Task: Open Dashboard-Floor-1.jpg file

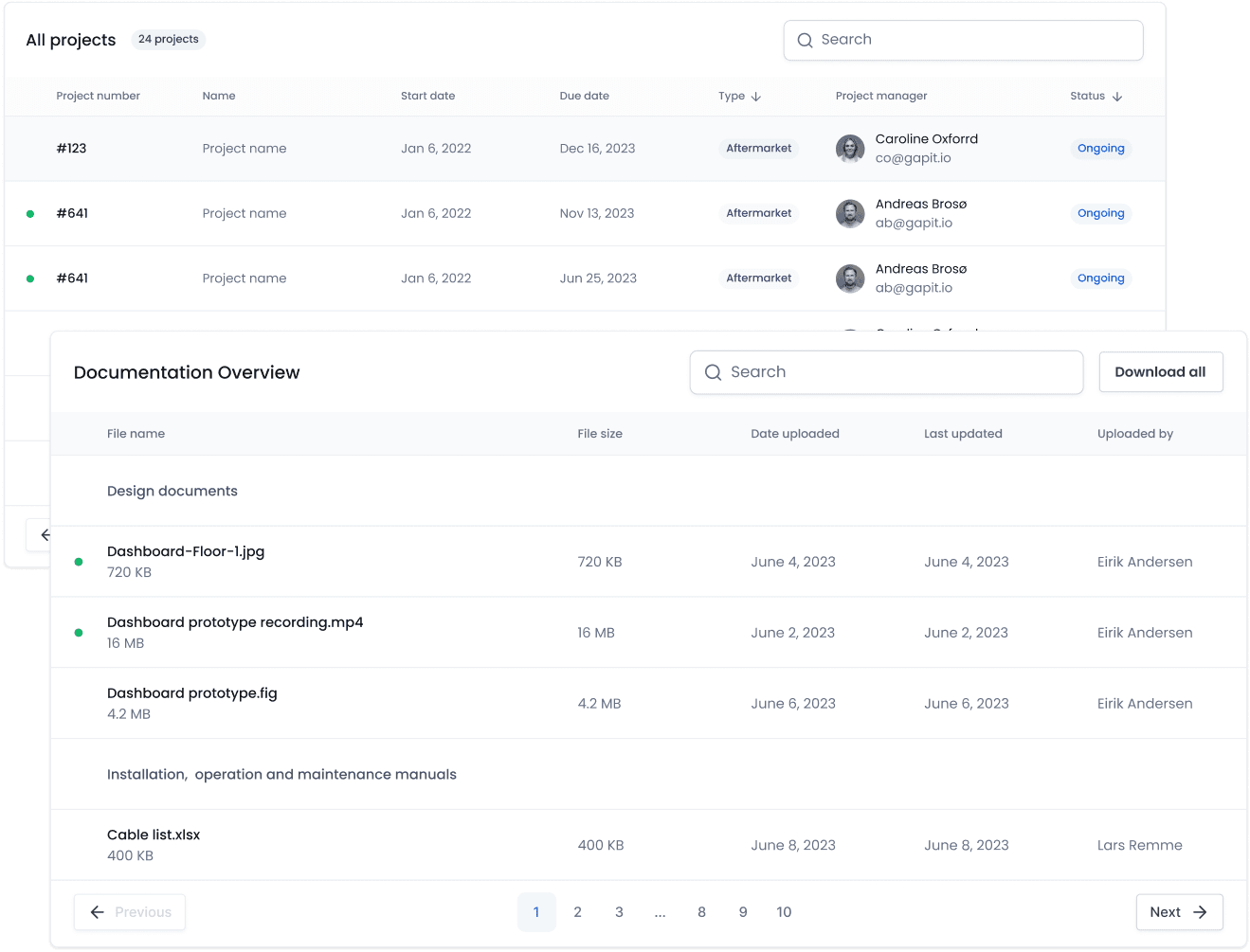Action: pyautogui.click(x=186, y=551)
